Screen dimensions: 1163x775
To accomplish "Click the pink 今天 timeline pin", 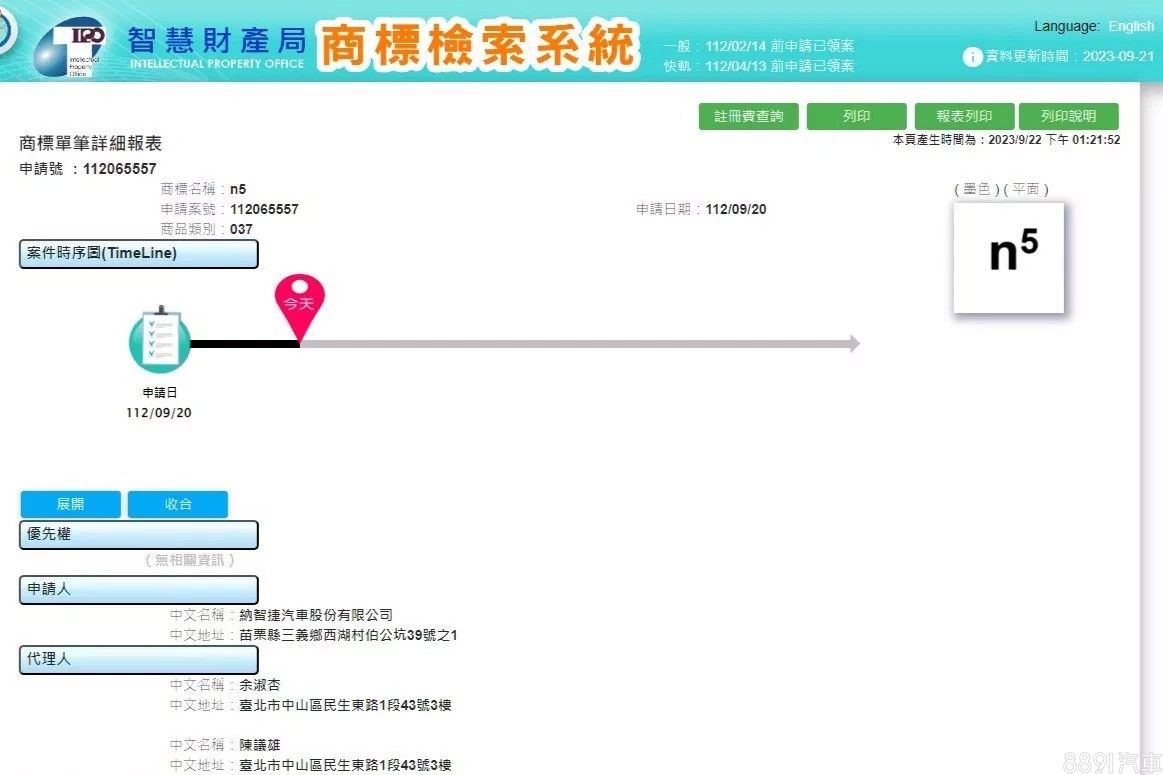I will pyautogui.click(x=300, y=303).
